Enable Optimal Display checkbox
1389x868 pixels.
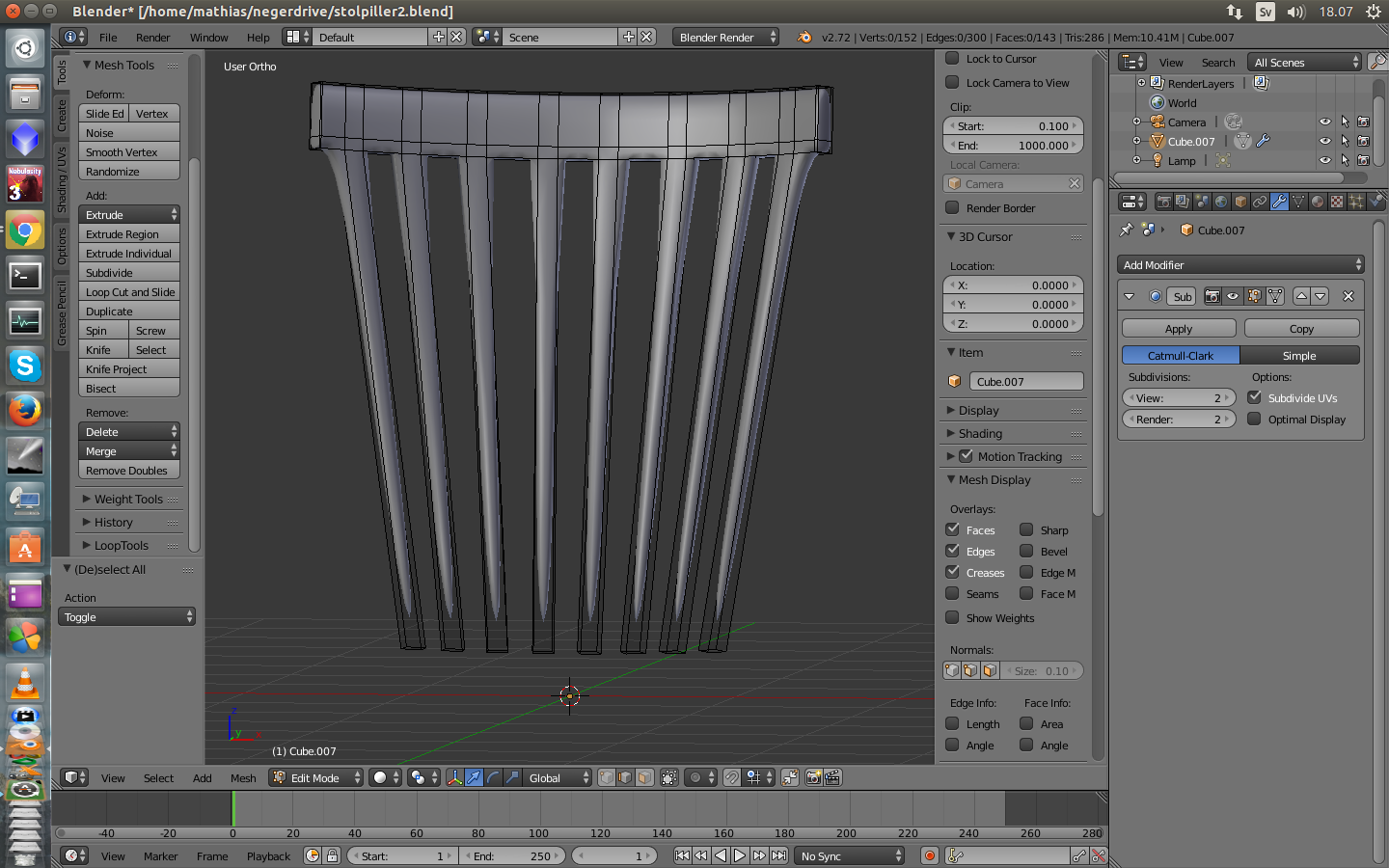click(x=1254, y=419)
